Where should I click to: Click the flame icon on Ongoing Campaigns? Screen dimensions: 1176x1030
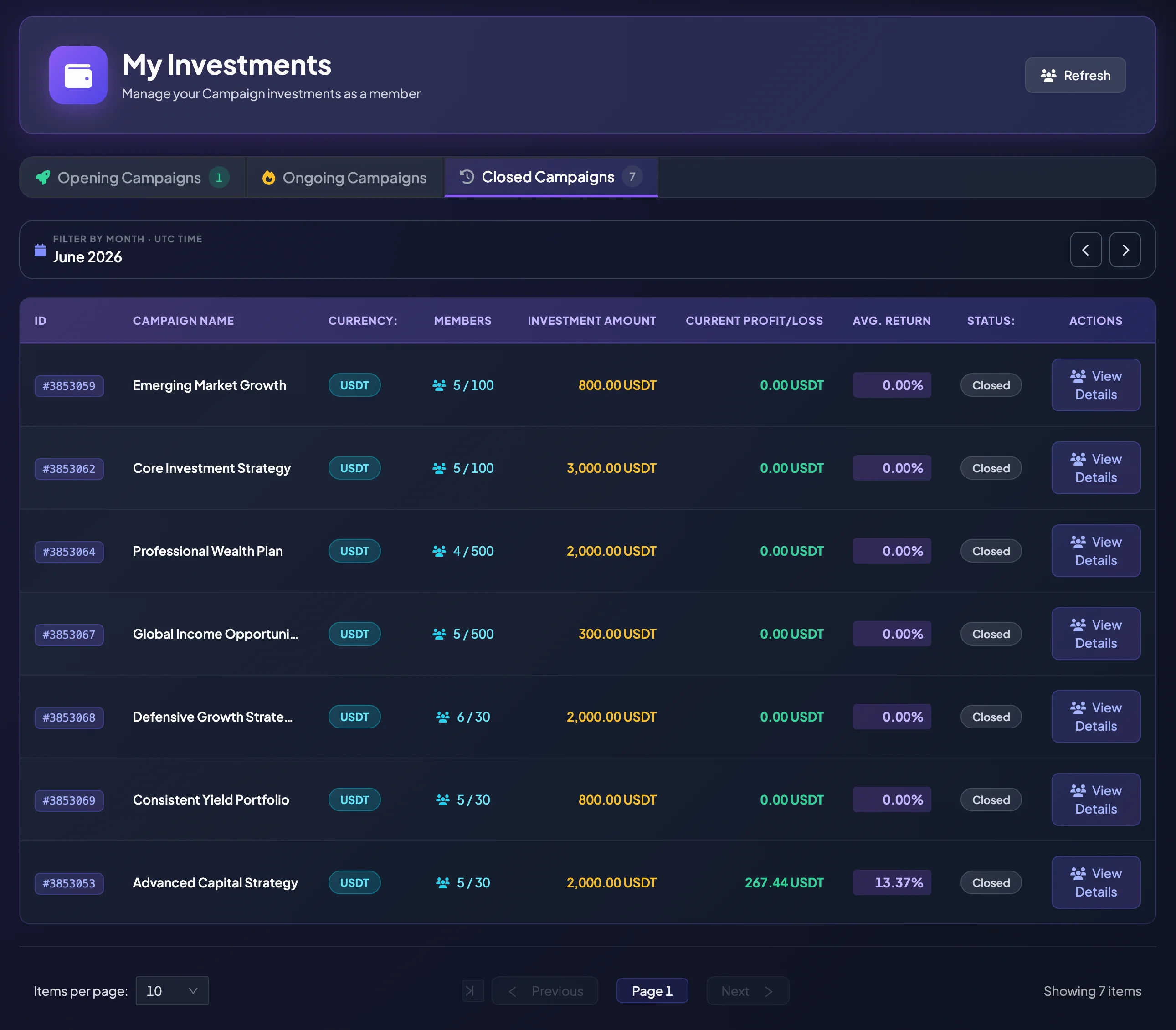[268, 178]
